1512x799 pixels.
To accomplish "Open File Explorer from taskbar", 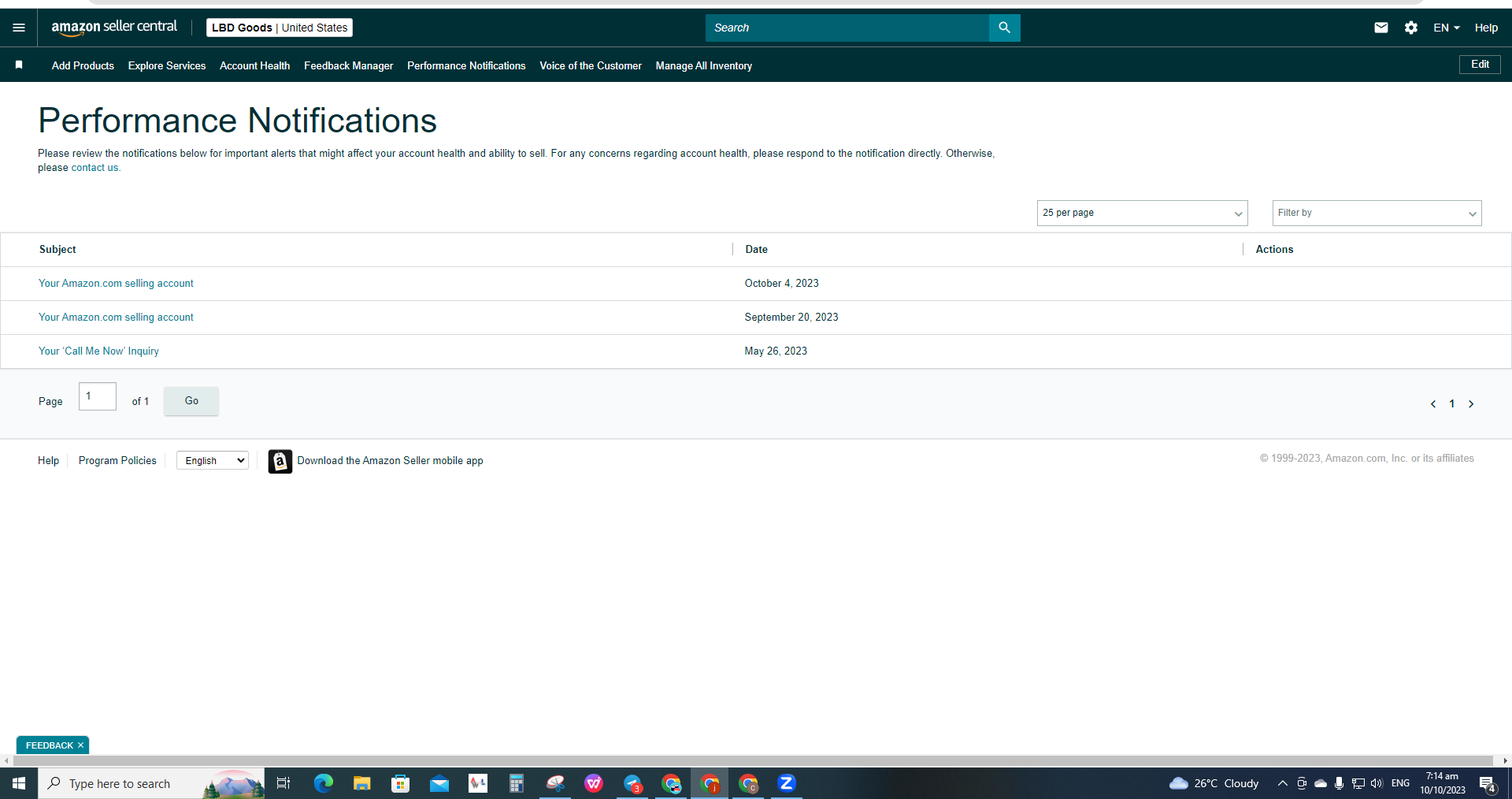I will [361, 783].
